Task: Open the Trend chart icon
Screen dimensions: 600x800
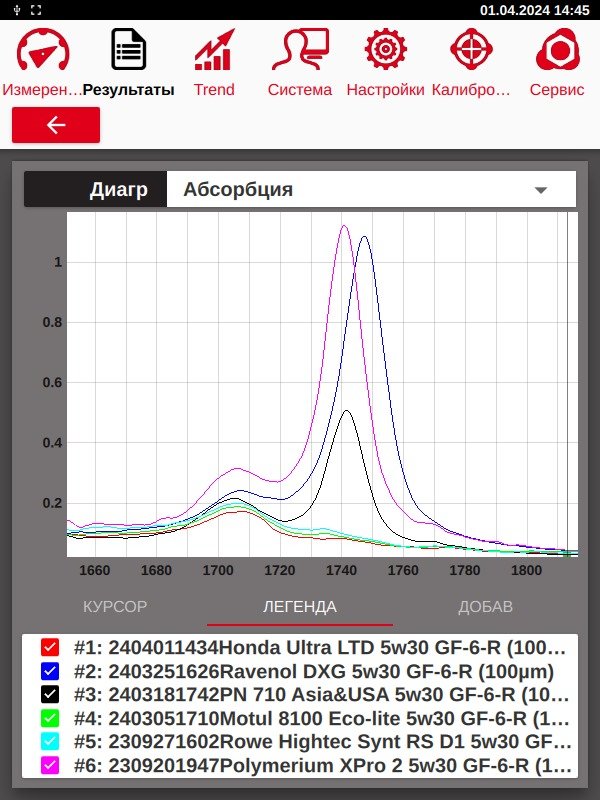Action: pyautogui.click(x=214, y=49)
